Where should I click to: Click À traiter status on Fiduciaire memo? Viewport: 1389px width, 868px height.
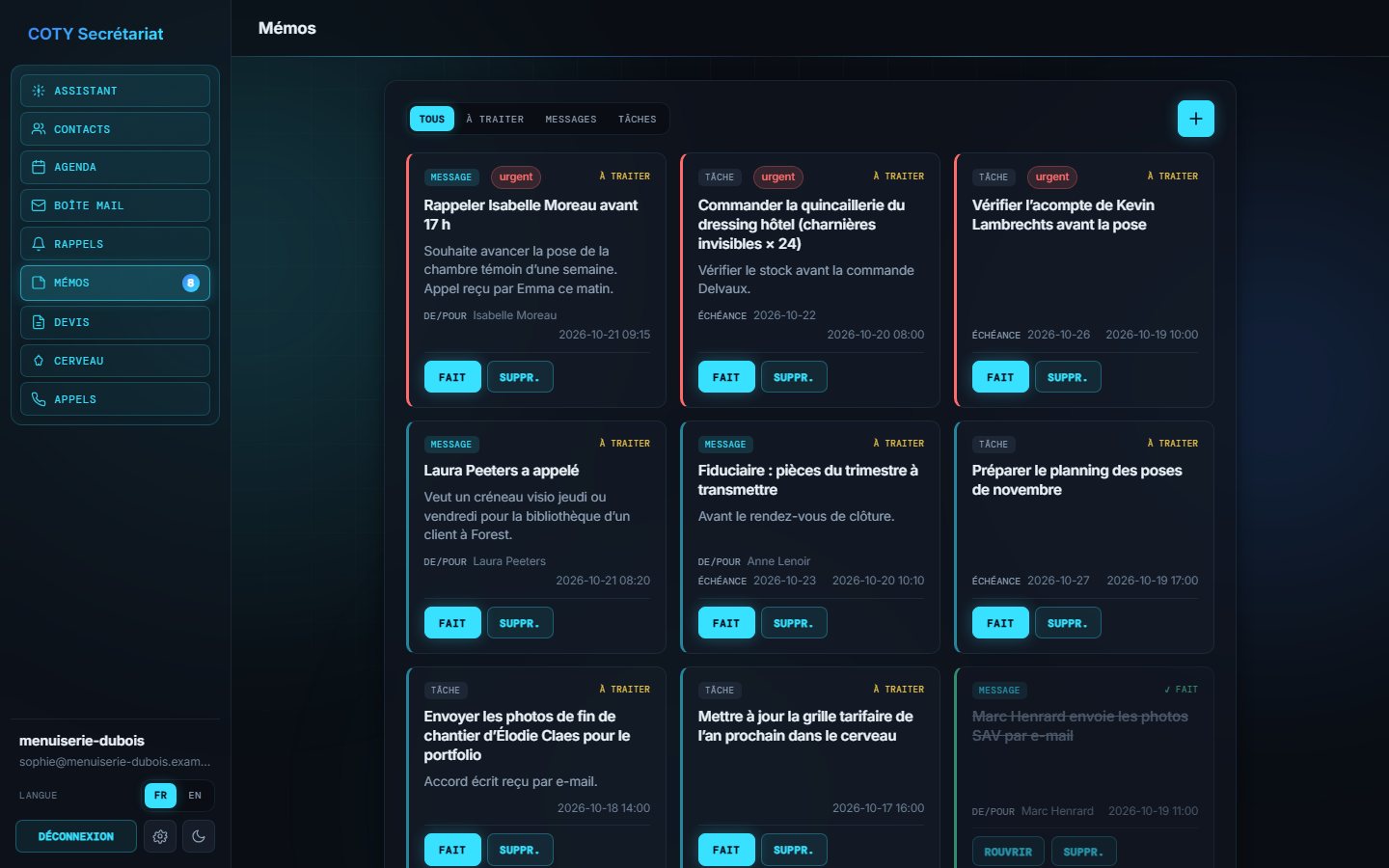point(899,444)
